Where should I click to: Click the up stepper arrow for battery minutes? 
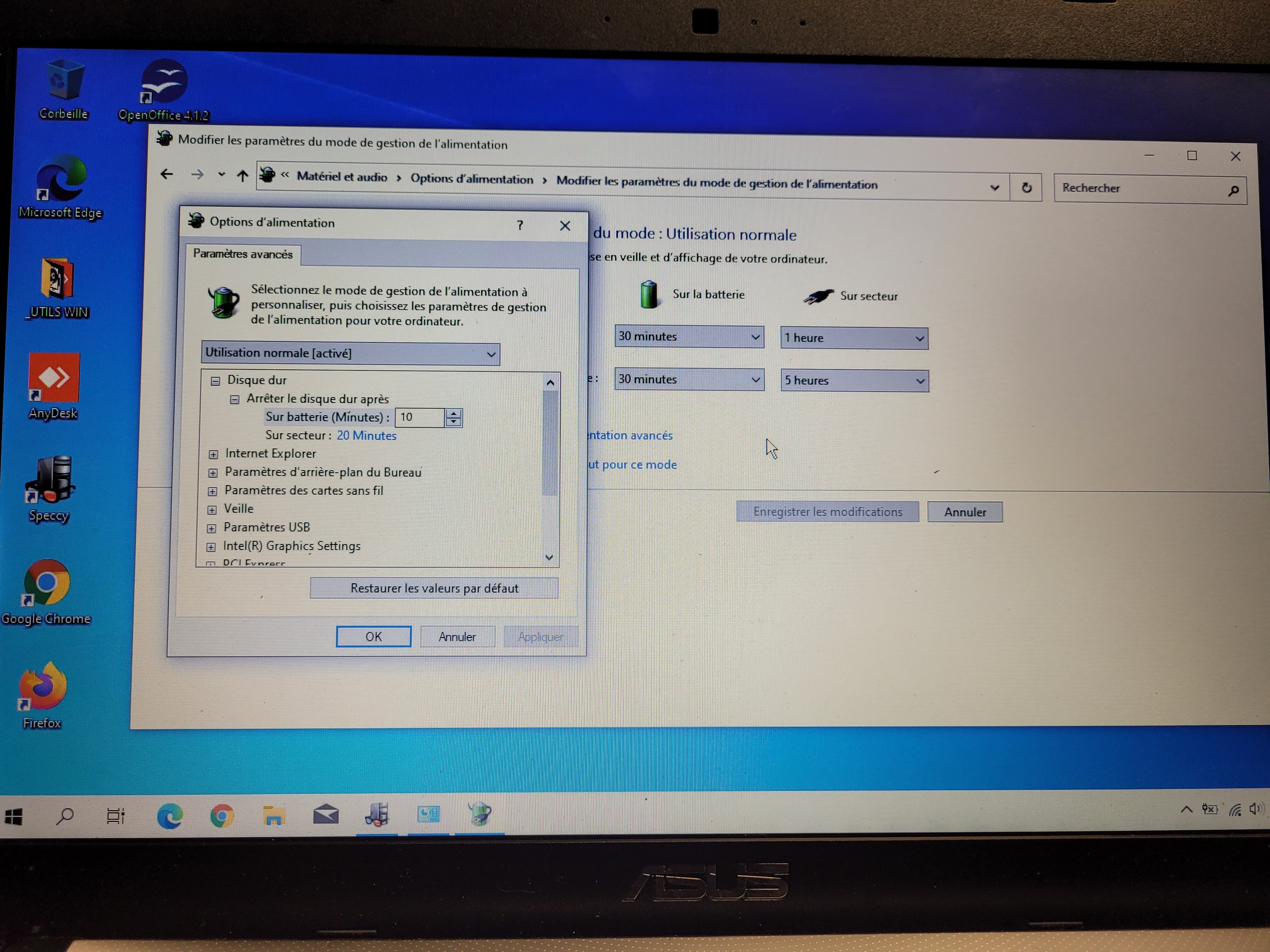(x=453, y=413)
